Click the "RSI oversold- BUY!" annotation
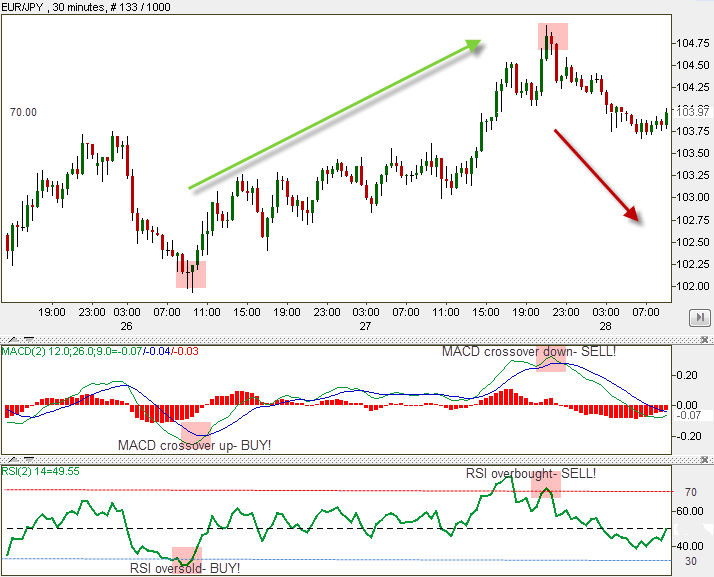The height and width of the screenshot is (577, 714). pyautogui.click(x=185, y=568)
